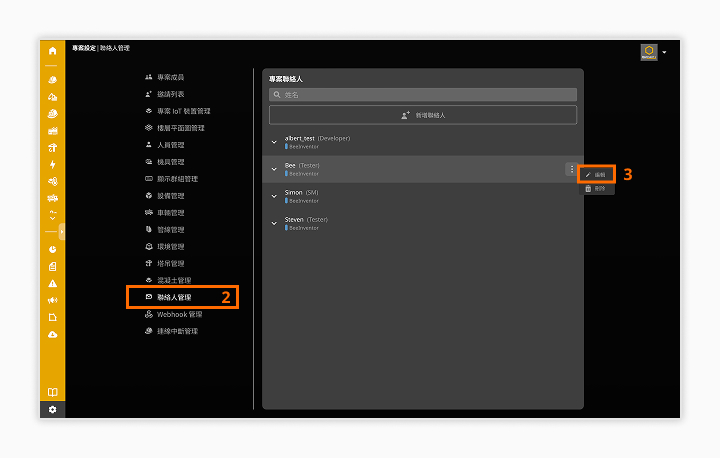Open the gear settings icon at the sidebar bottom
Screen dimensions: 720x458
[52, 409]
